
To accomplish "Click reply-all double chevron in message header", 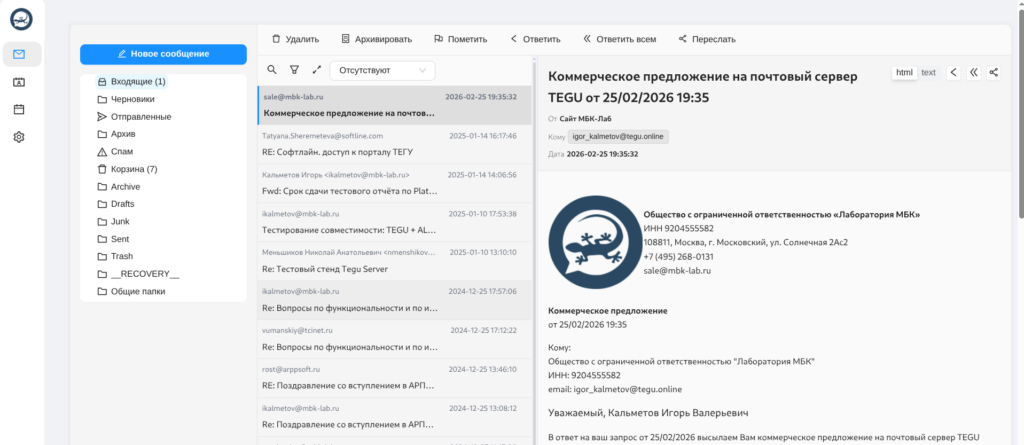I will coord(973,72).
